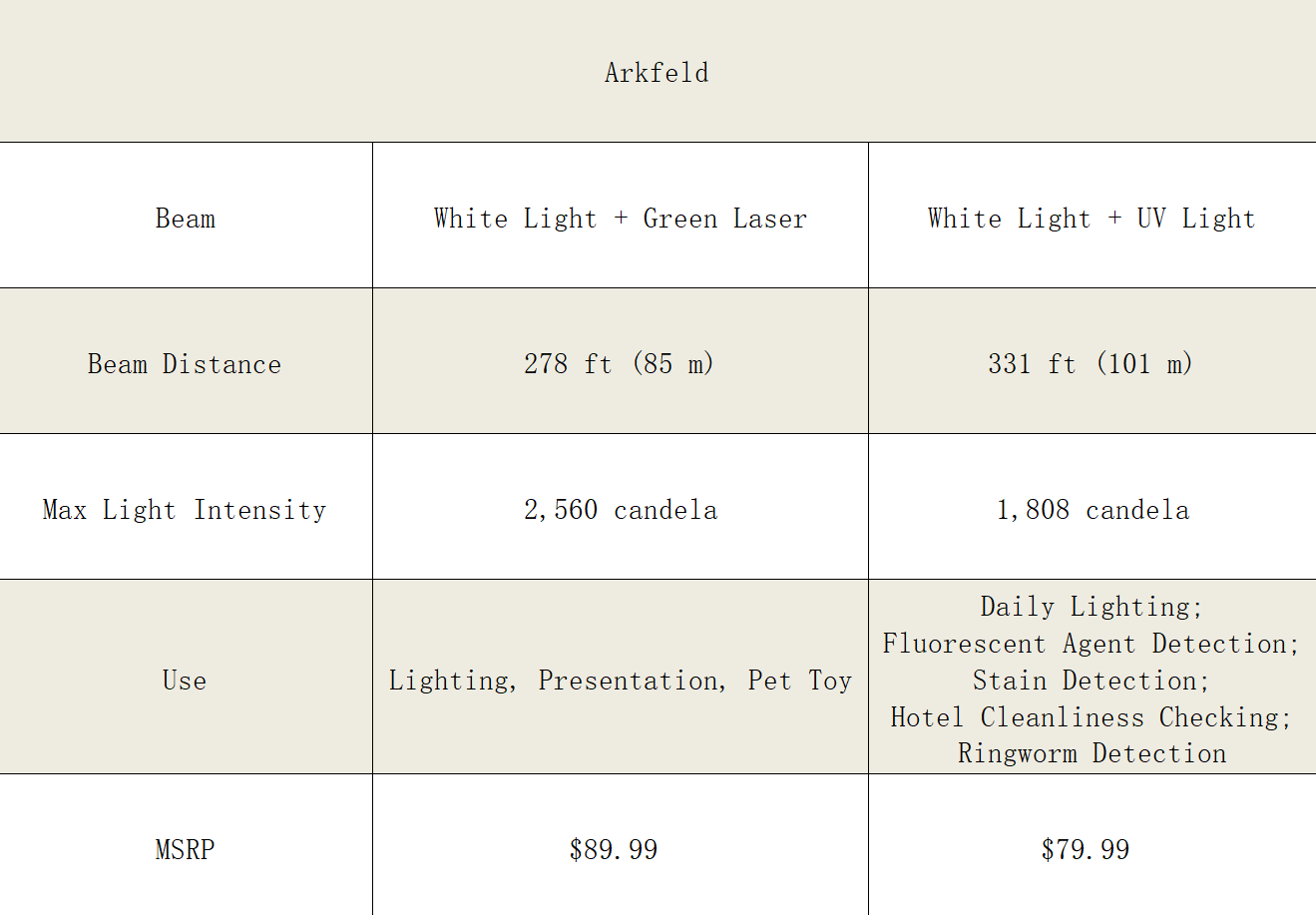This screenshot has height=915, width=1316.
Task: Click the 1,808 candela value
Action: pyautogui.click(x=1093, y=510)
